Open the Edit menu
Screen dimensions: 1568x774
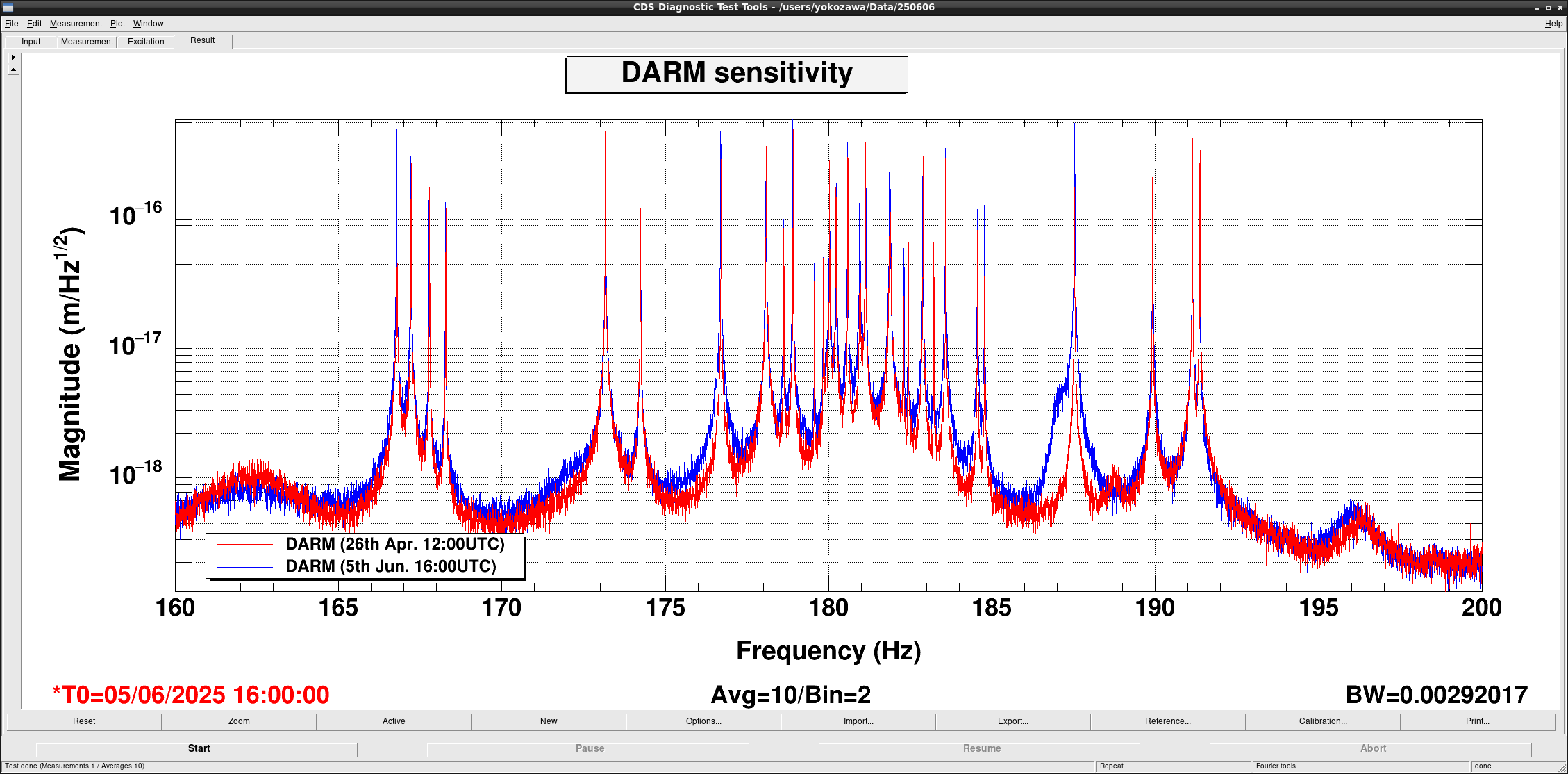pyautogui.click(x=34, y=24)
